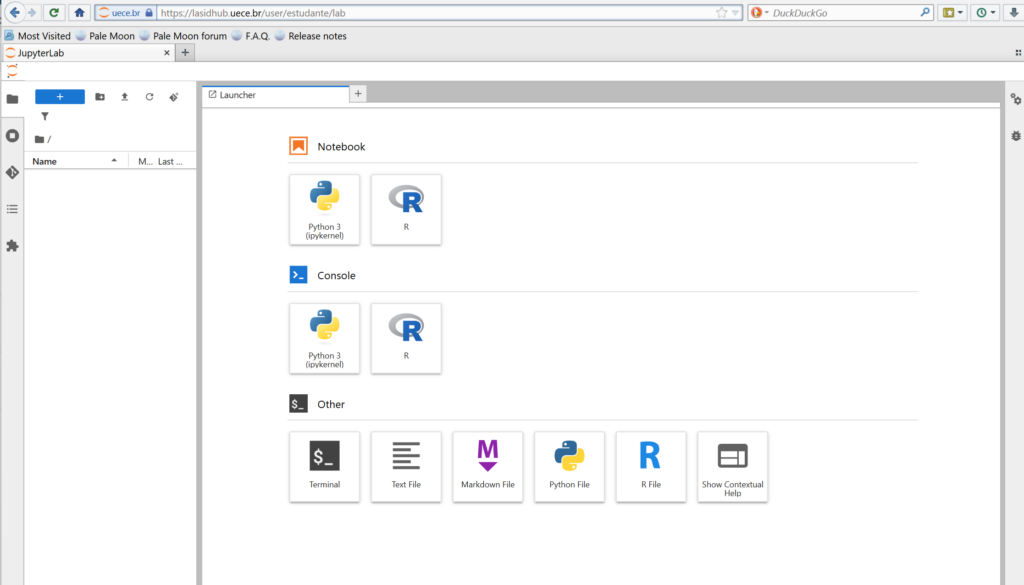
Task: Refresh the file browser listing
Action: [150, 97]
